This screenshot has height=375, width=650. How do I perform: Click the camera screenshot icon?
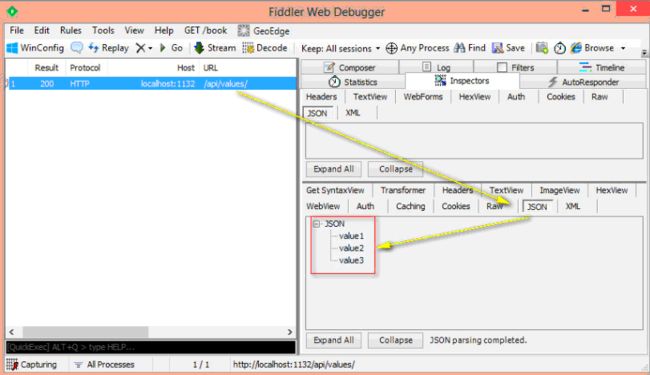pyautogui.click(x=542, y=48)
